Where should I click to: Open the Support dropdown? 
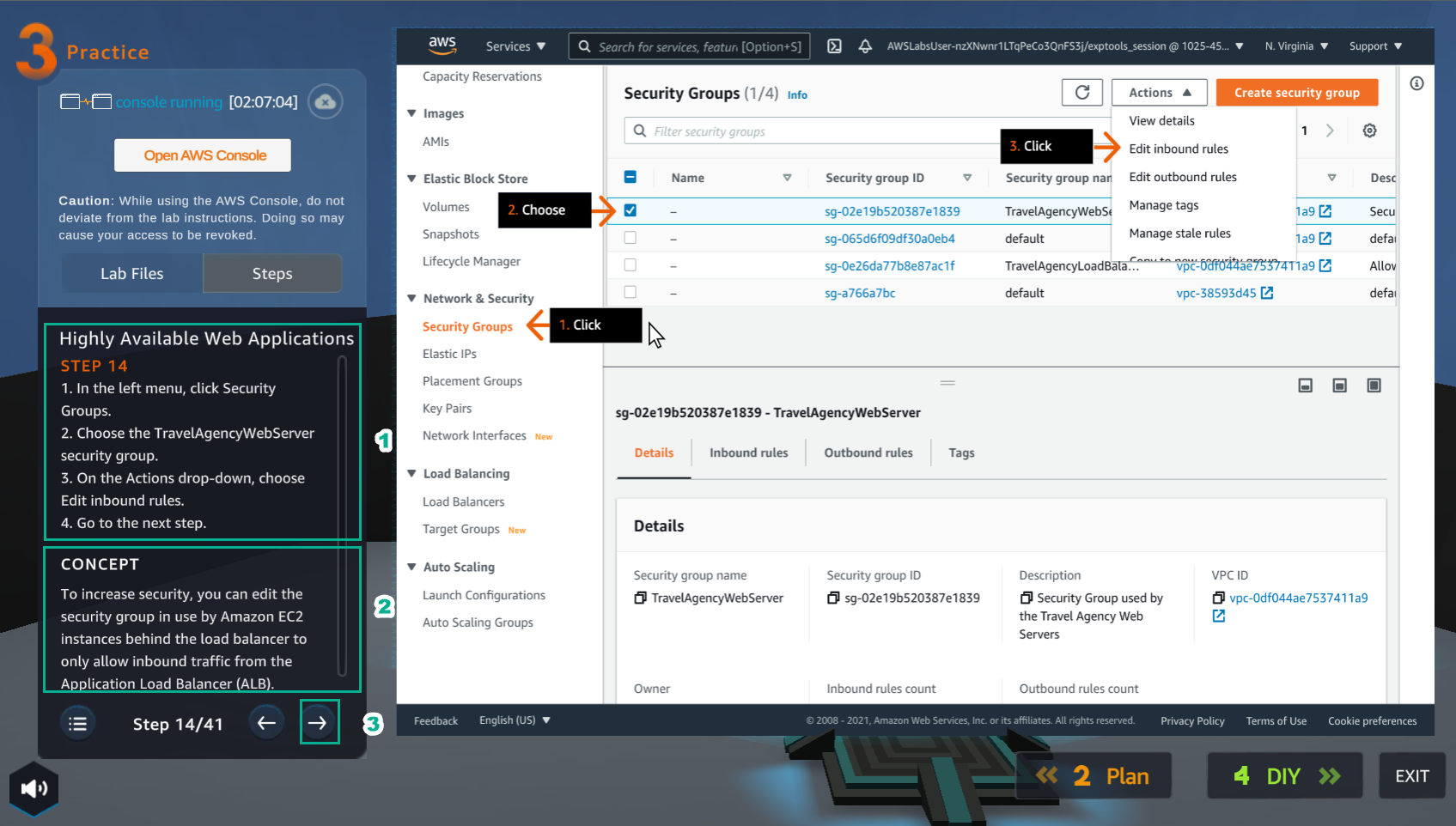click(1375, 46)
